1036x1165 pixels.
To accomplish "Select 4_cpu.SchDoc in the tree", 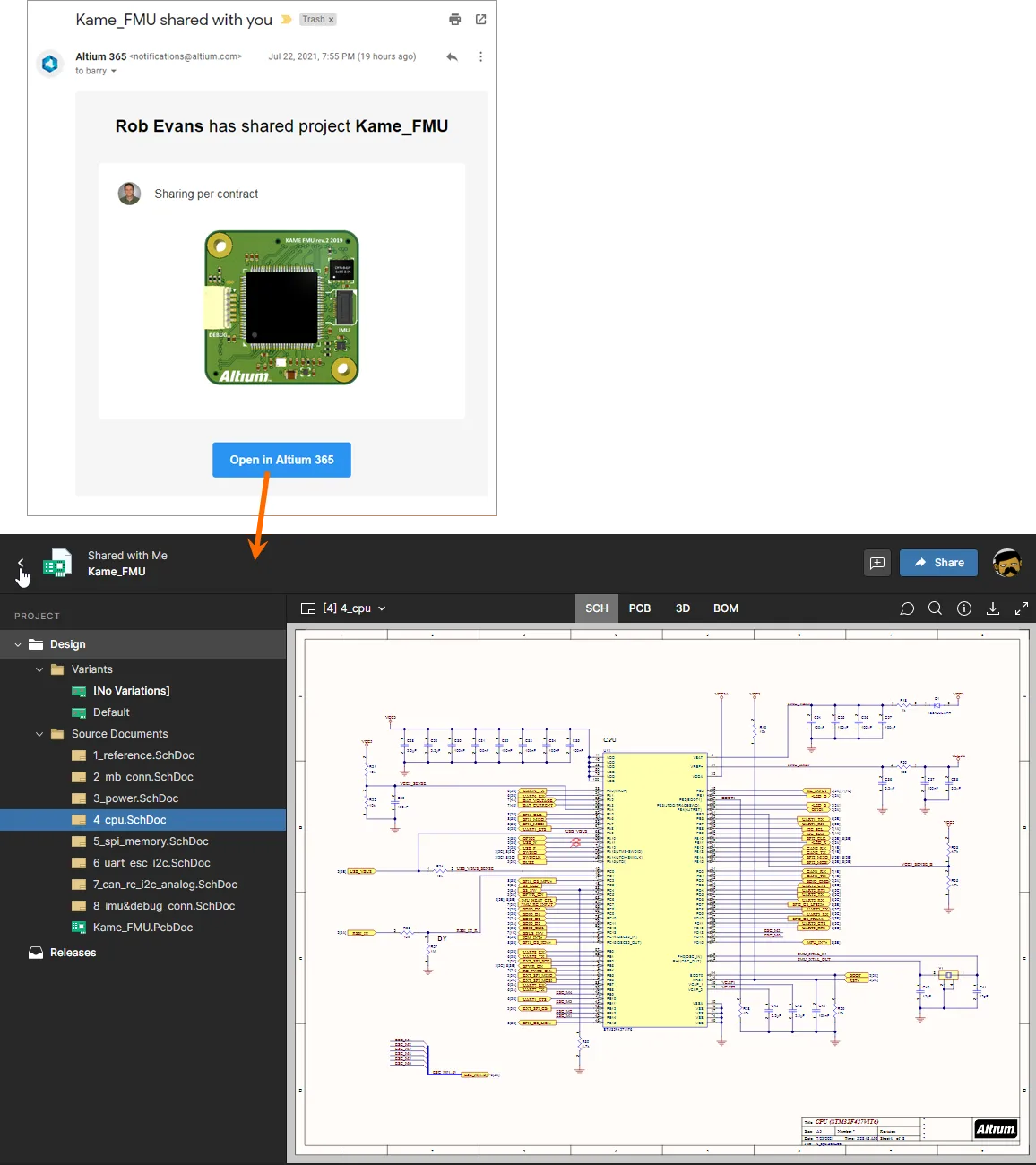I will click(x=143, y=820).
